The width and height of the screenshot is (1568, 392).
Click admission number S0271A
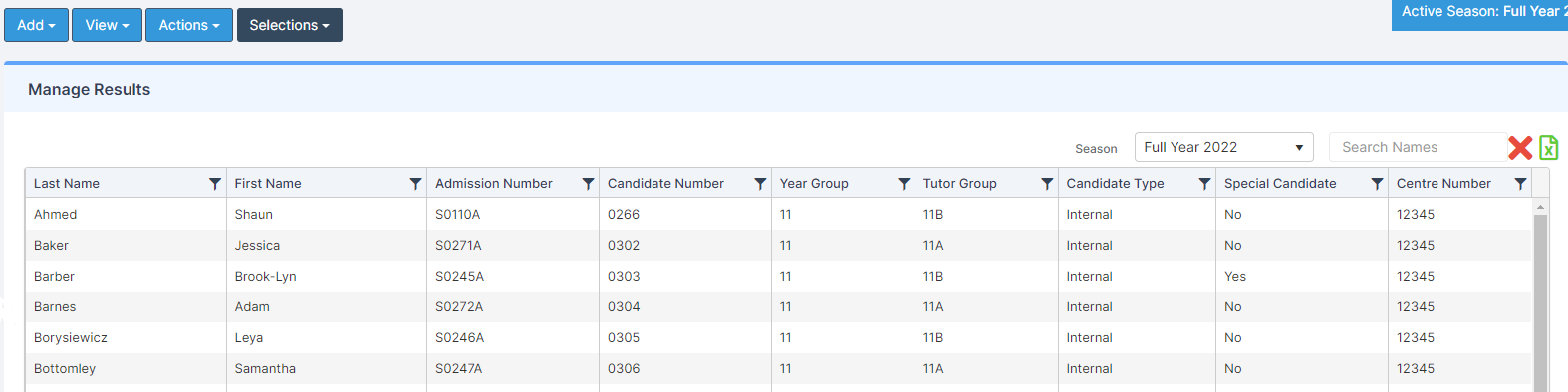(458, 246)
